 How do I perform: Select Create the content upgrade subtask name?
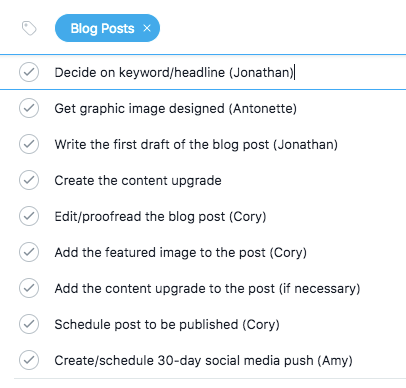click(x=138, y=181)
